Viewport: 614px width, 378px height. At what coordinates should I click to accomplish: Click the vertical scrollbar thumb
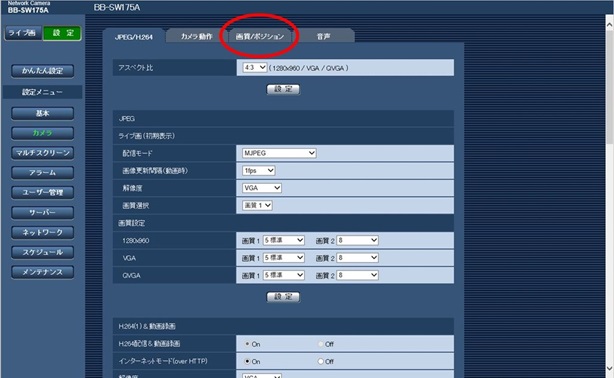click(x=609, y=86)
